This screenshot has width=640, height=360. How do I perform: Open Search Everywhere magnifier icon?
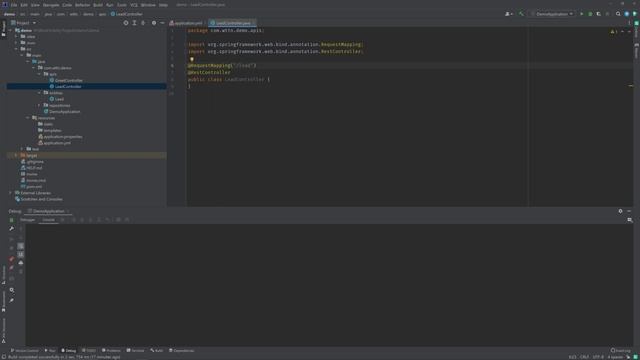(618, 14)
